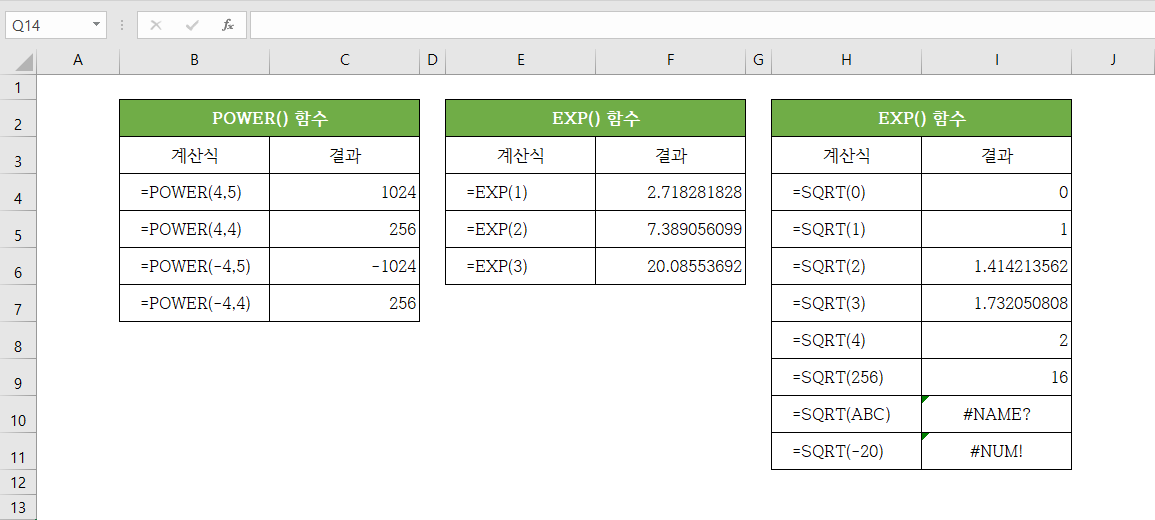
Task: Select the =EXP(2) cell
Action: pos(521,229)
